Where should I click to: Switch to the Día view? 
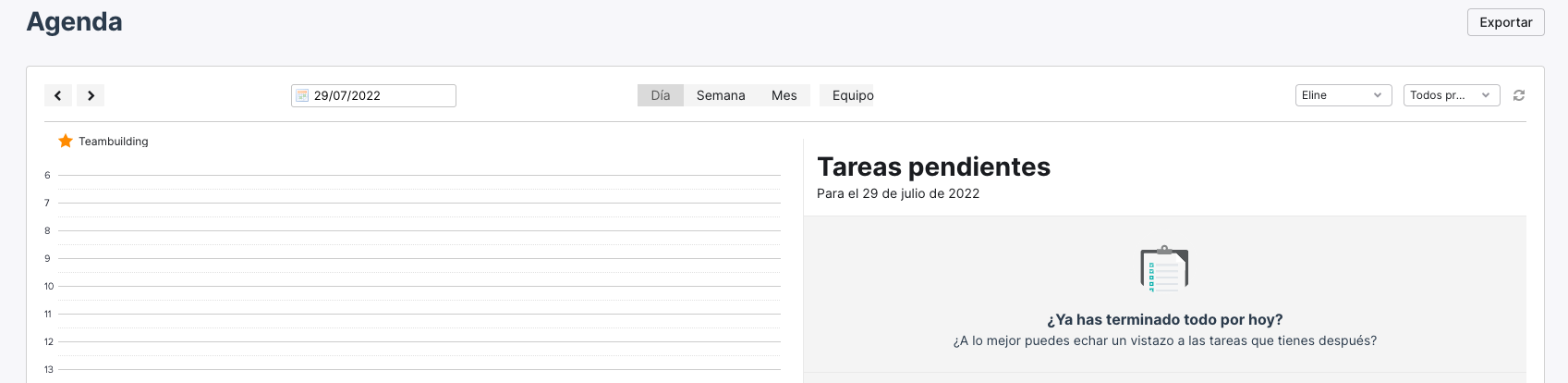coord(661,95)
